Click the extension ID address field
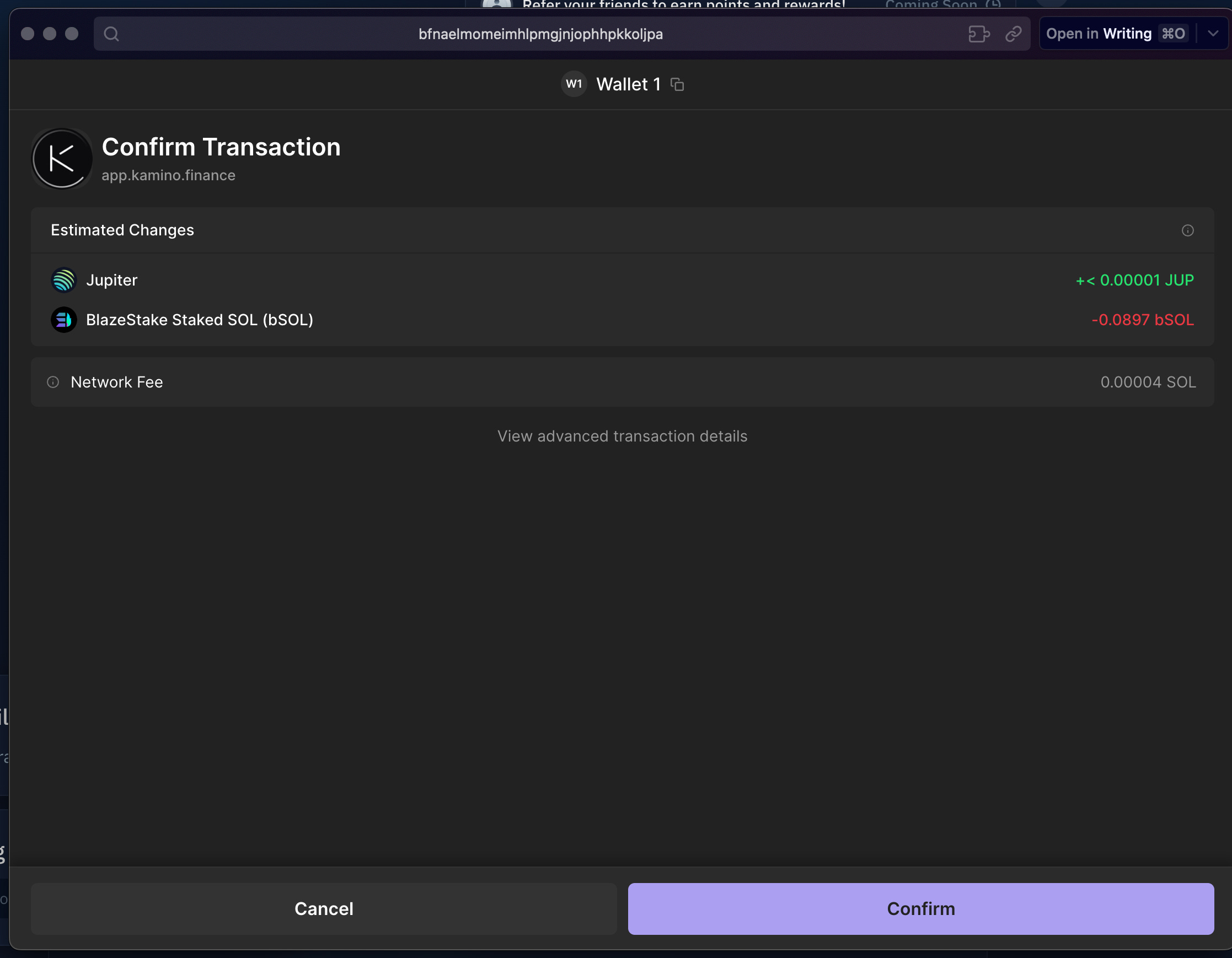 (x=540, y=34)
